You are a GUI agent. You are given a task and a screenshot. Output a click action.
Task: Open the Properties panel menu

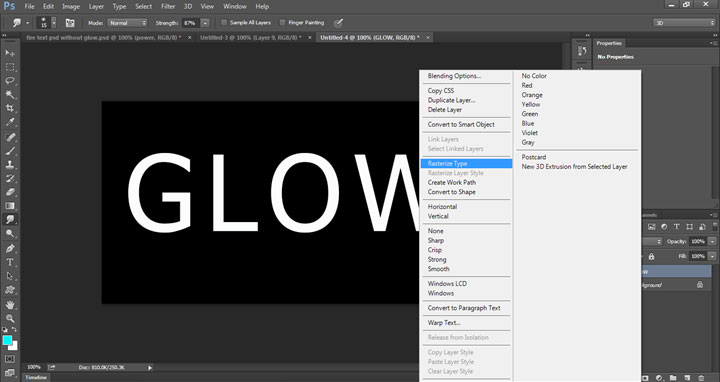click(714, 43)
